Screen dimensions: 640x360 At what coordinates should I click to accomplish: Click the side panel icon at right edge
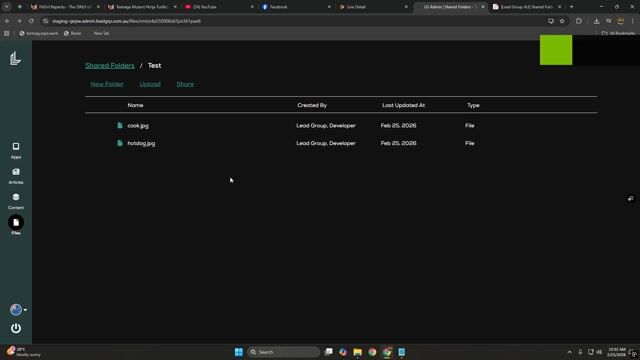click(631, 199)
